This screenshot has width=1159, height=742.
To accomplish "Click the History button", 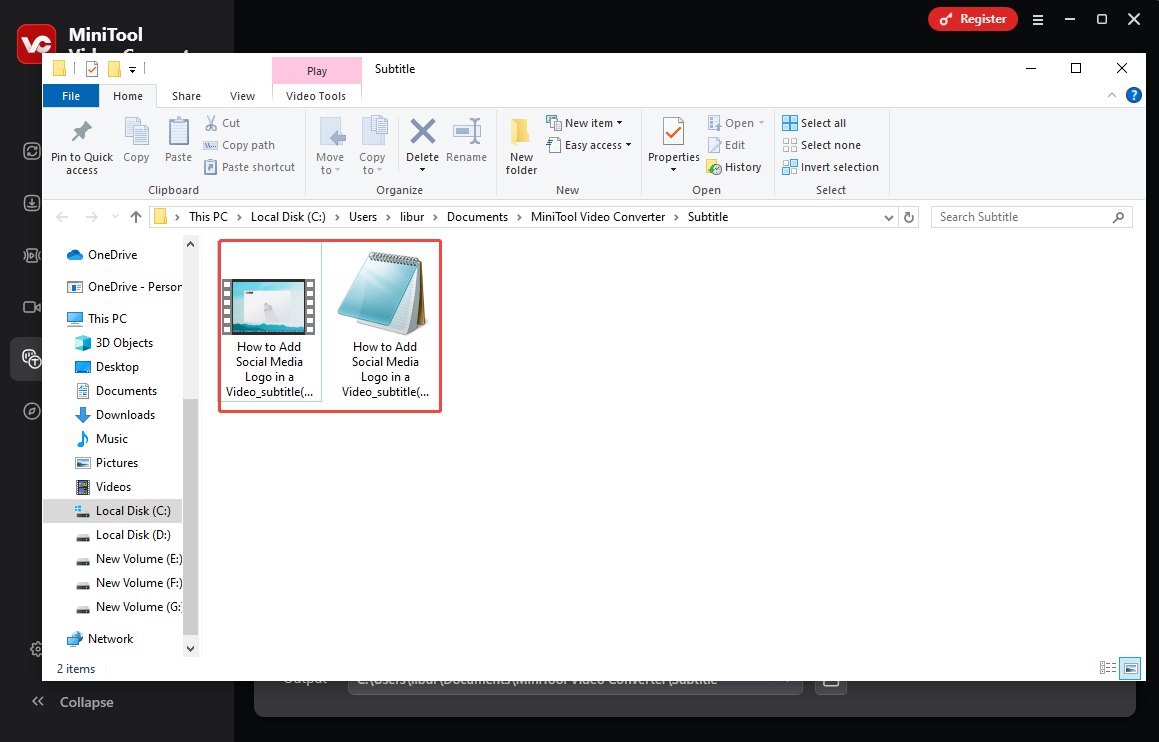I will (734, 167).
